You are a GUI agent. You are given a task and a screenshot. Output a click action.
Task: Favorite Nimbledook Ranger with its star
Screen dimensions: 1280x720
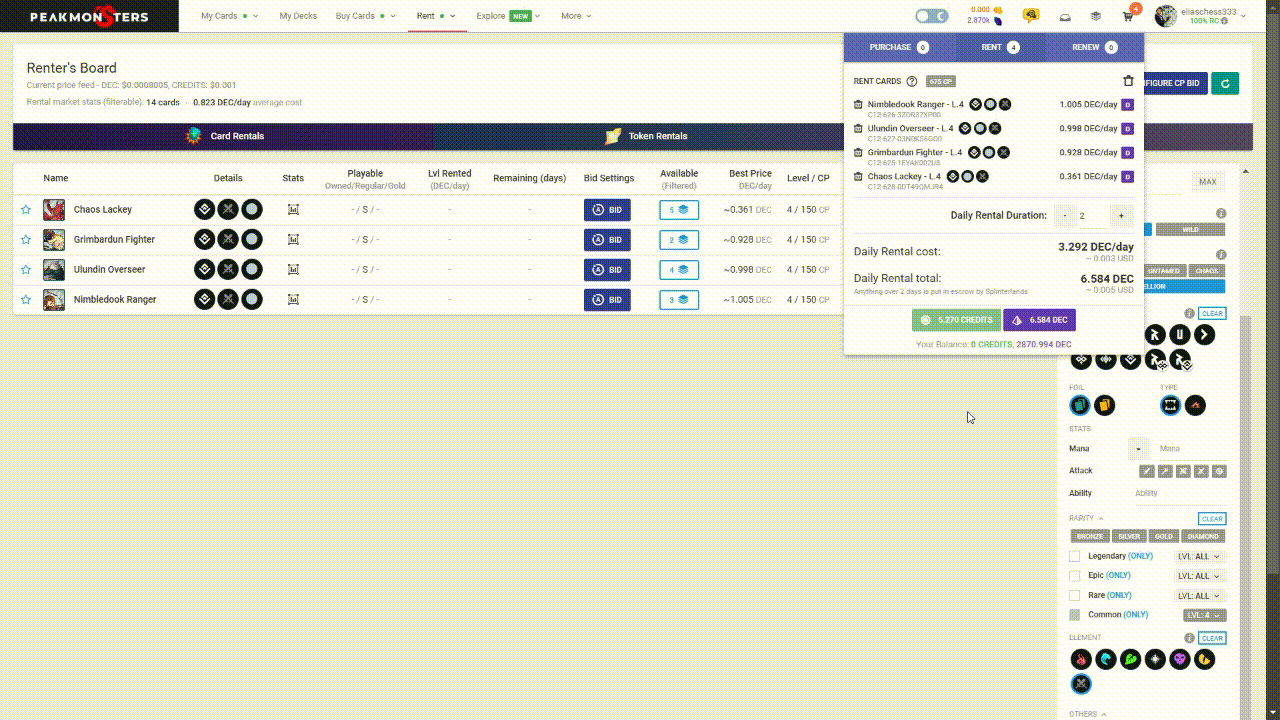(26, 300)
